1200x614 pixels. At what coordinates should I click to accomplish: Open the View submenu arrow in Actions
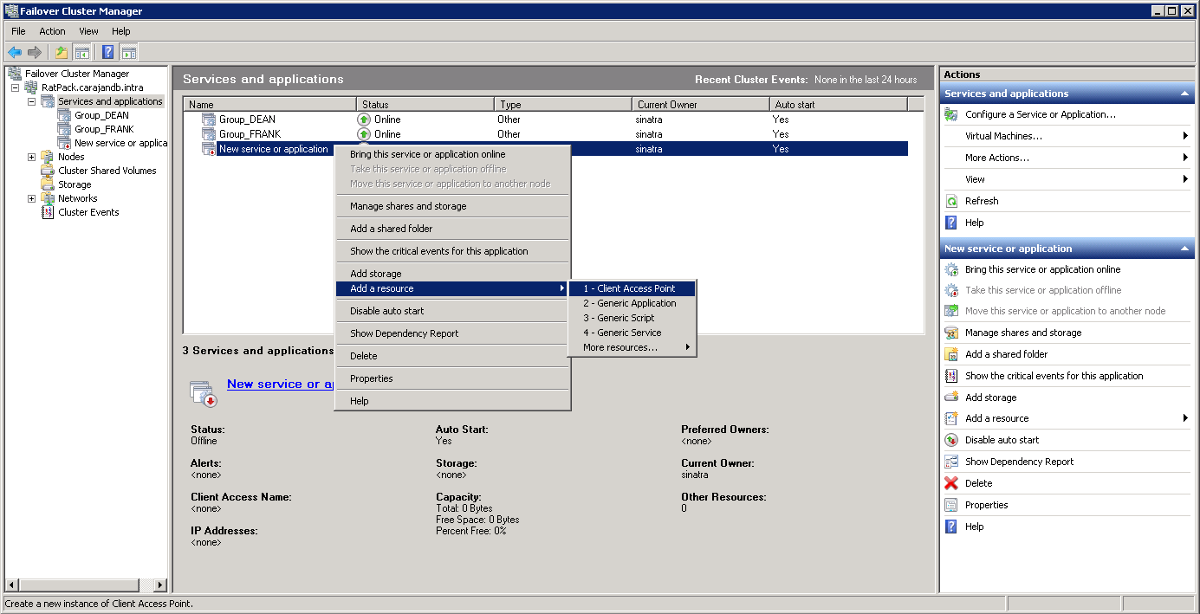[x=1186, y=180]
